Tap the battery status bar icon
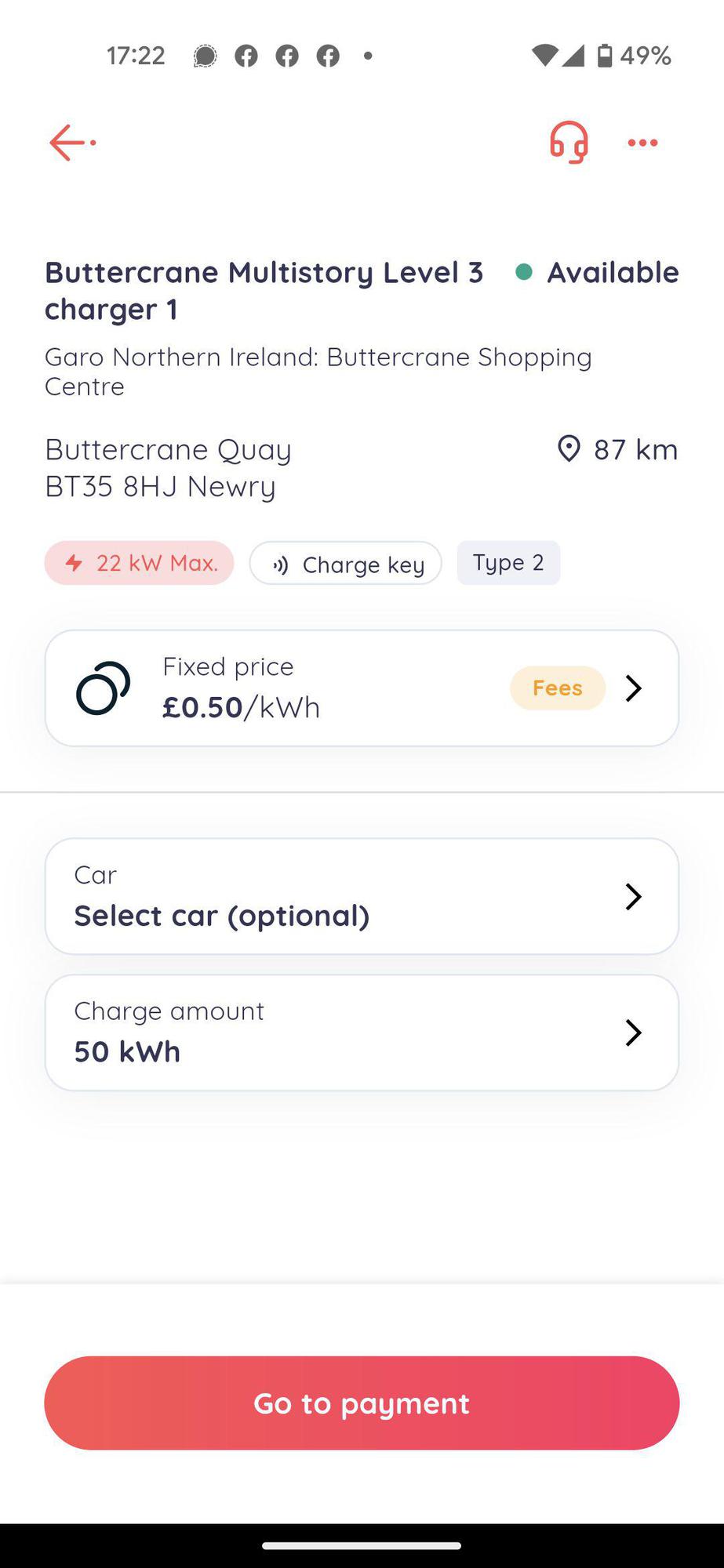Viewport: 724px width, 1568px height. click(605, 56)
